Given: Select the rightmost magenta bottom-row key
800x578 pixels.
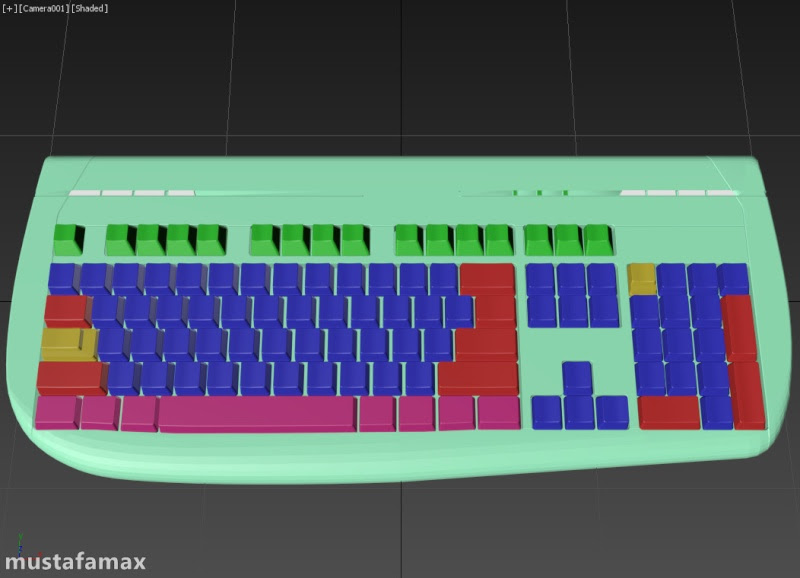Looking at the screenshot, I should pyautogui.click(x=499, y=412).
